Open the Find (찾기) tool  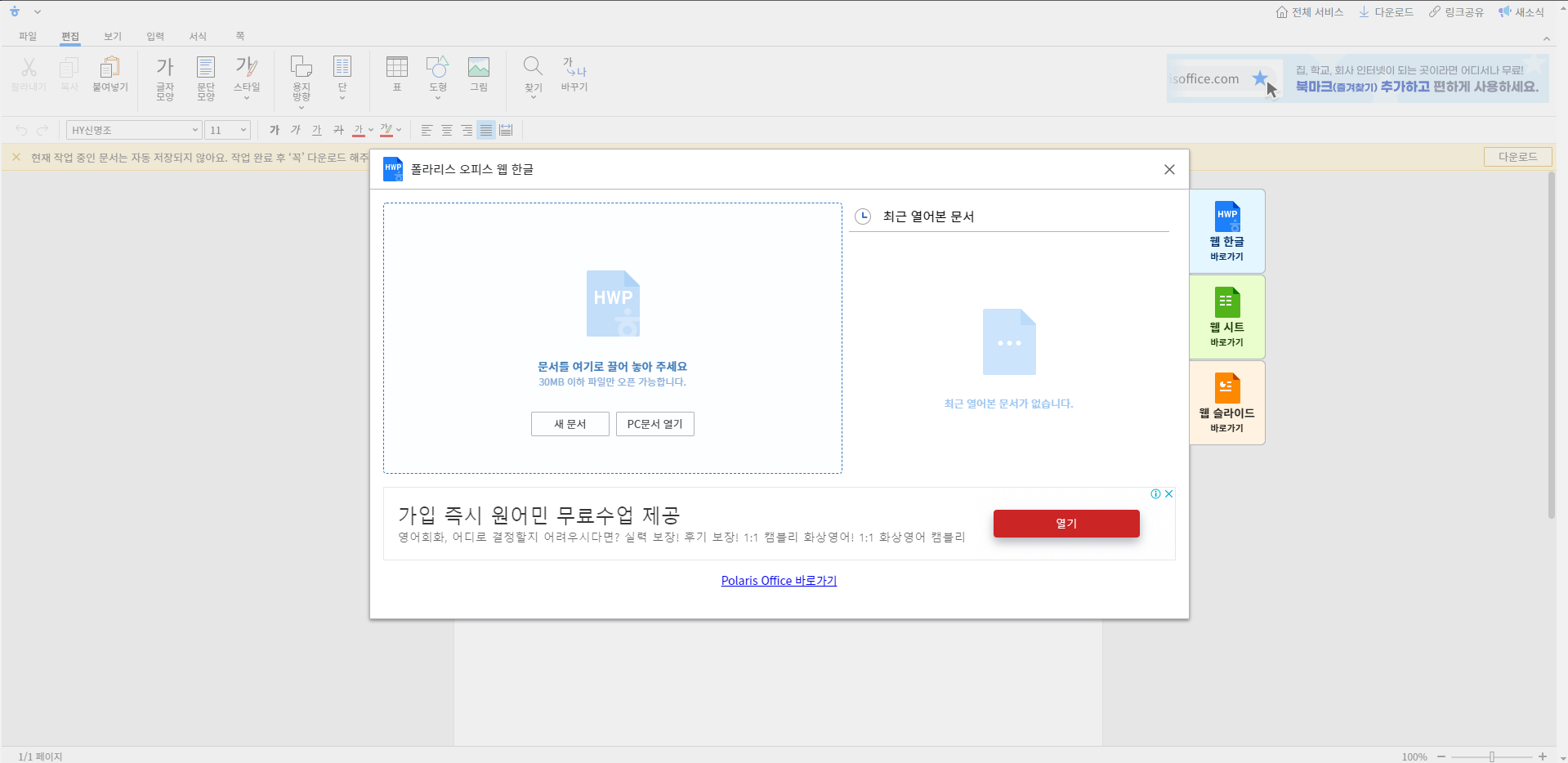coord(534,78)
